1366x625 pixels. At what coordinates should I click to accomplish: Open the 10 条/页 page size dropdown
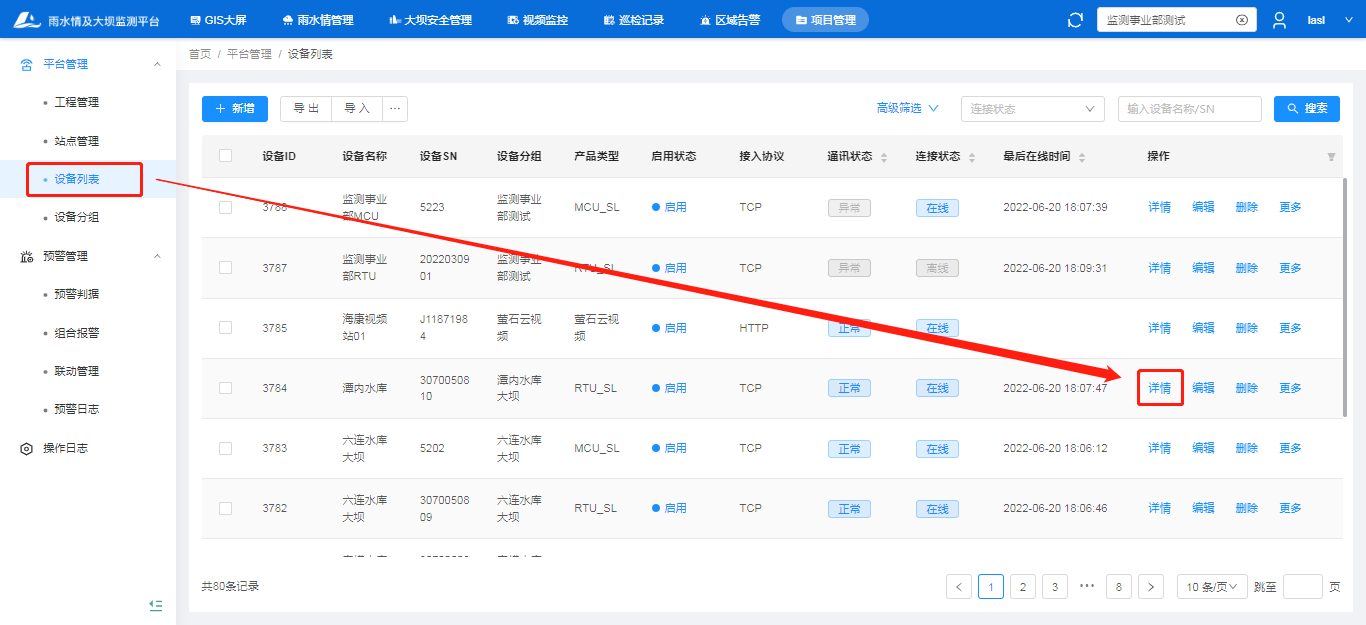tap(1211, 587)
